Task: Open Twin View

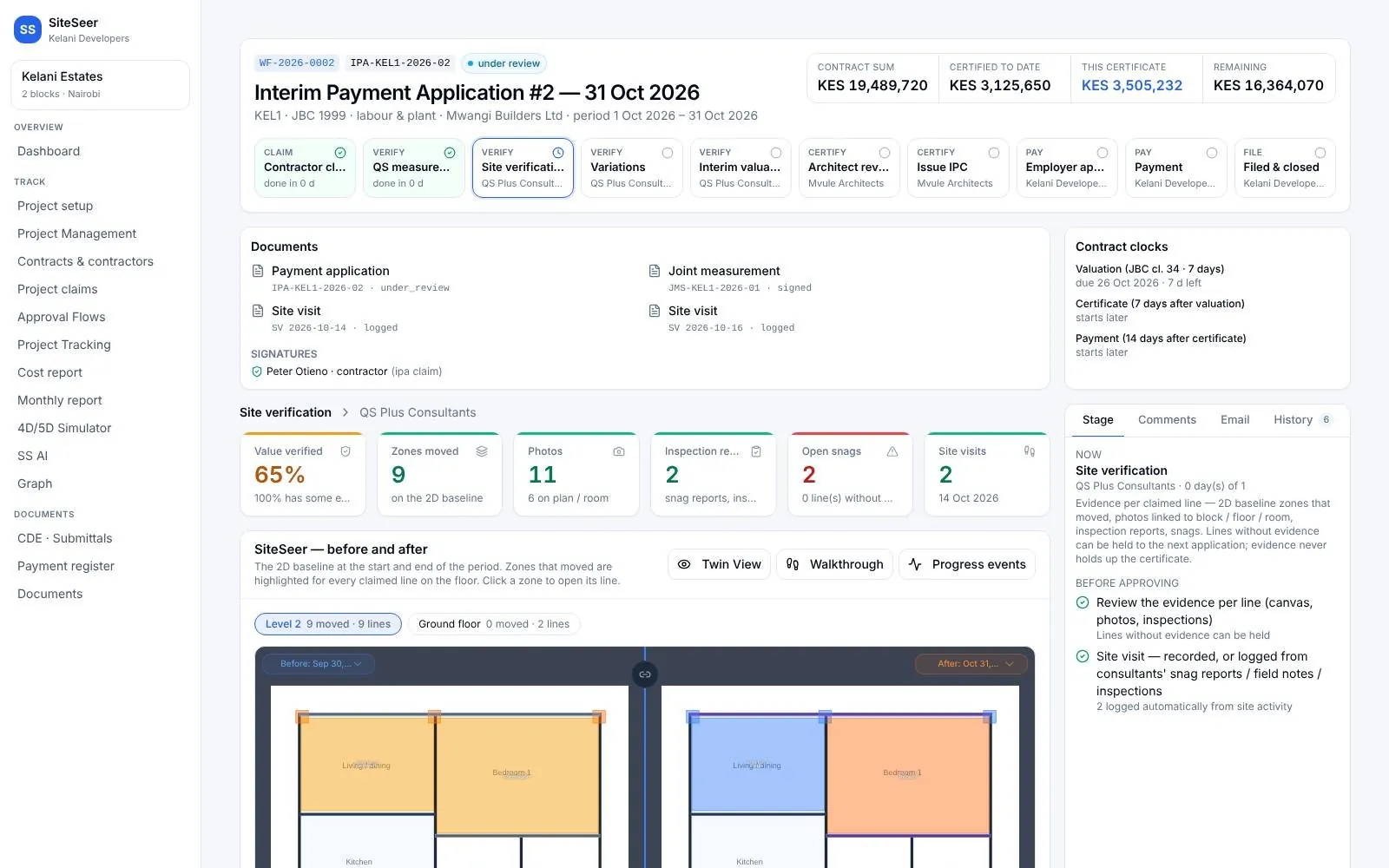Action: click(x=719, y=564)
